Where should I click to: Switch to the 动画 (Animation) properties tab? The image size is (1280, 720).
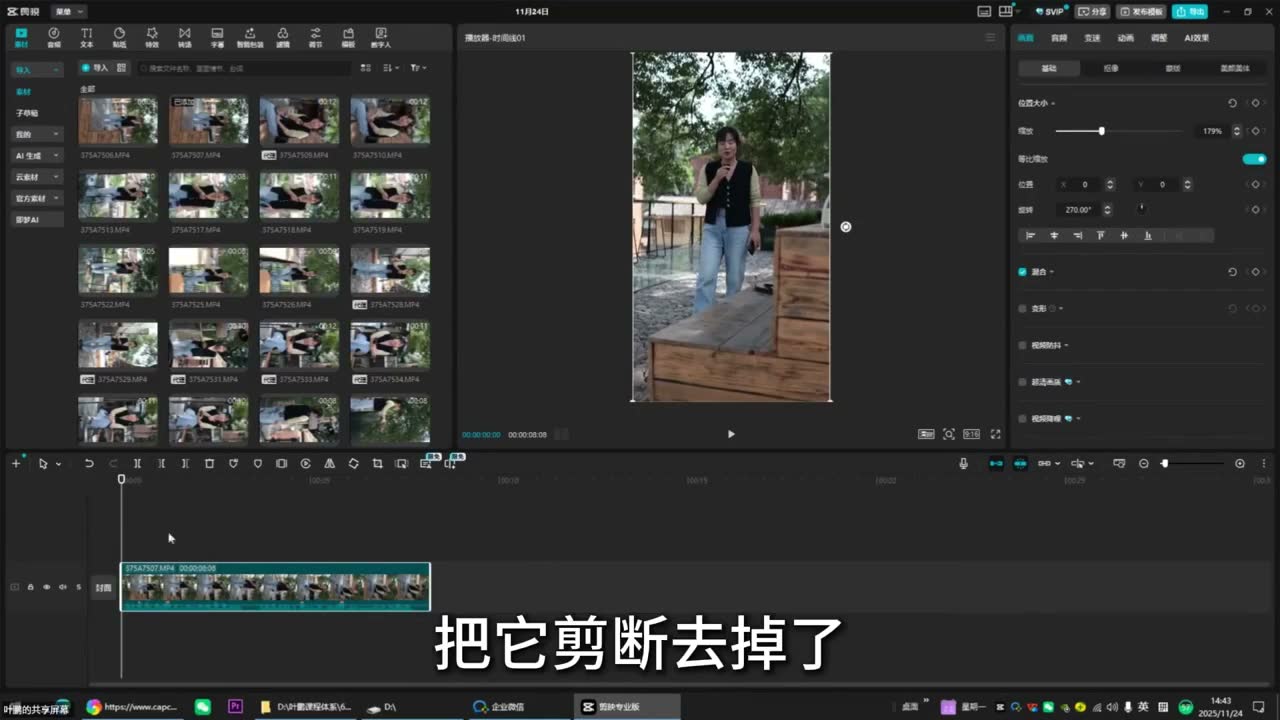click(1126, 38)
